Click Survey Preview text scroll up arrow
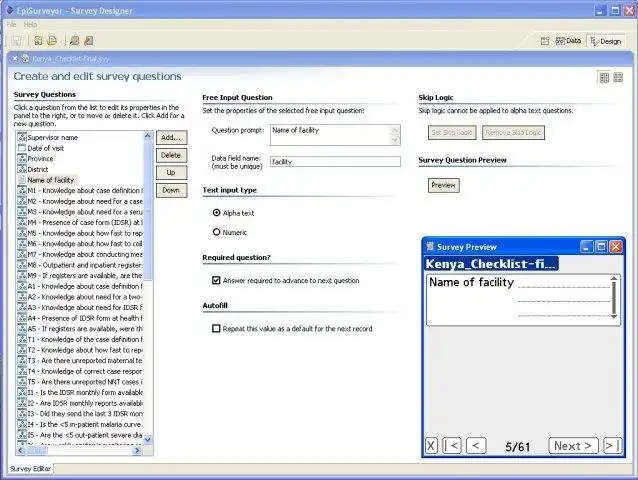The height and width of the screenshot is (480, 638). (x=614, y=278)
